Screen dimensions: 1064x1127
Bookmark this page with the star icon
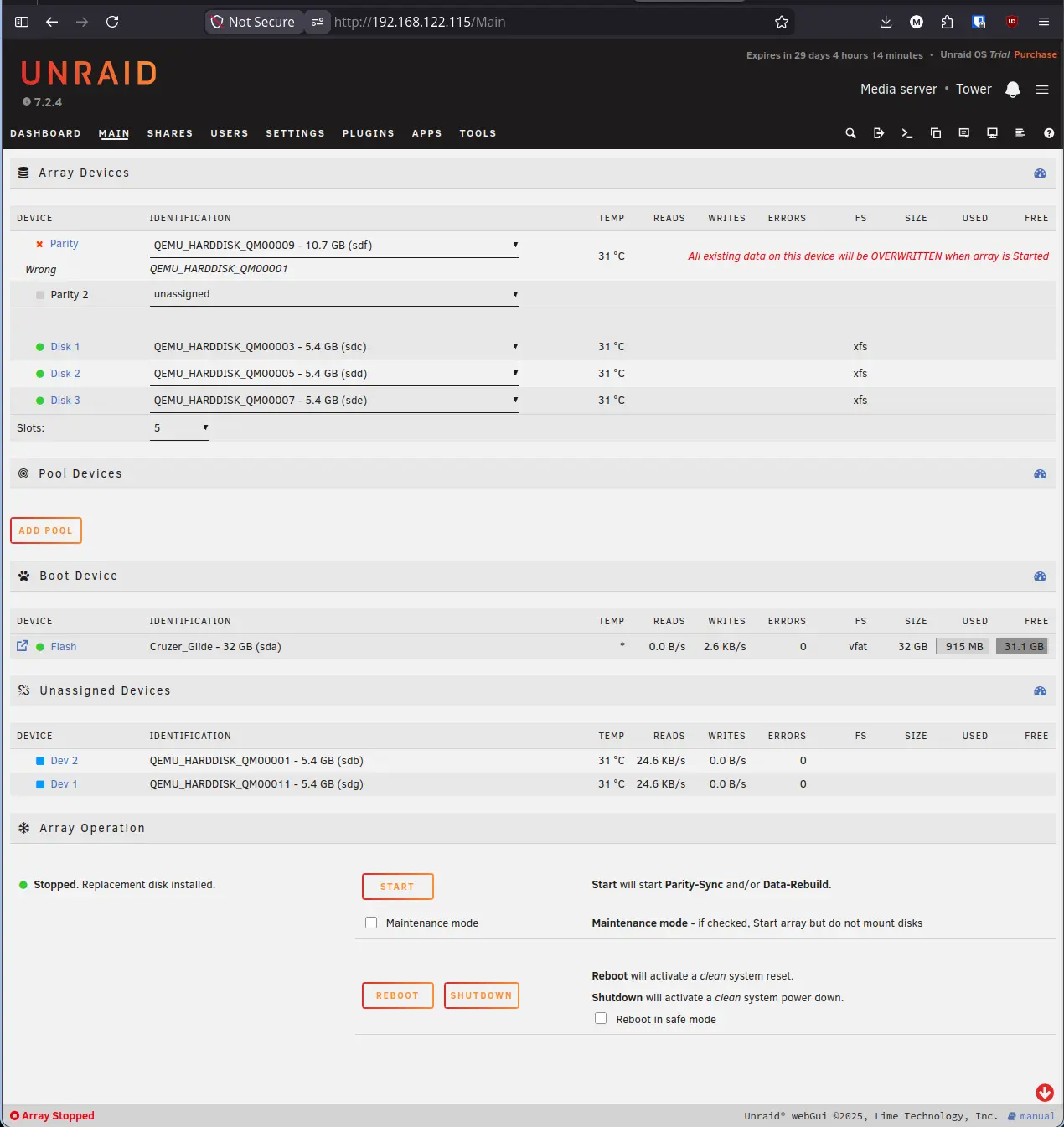(782, 22)
